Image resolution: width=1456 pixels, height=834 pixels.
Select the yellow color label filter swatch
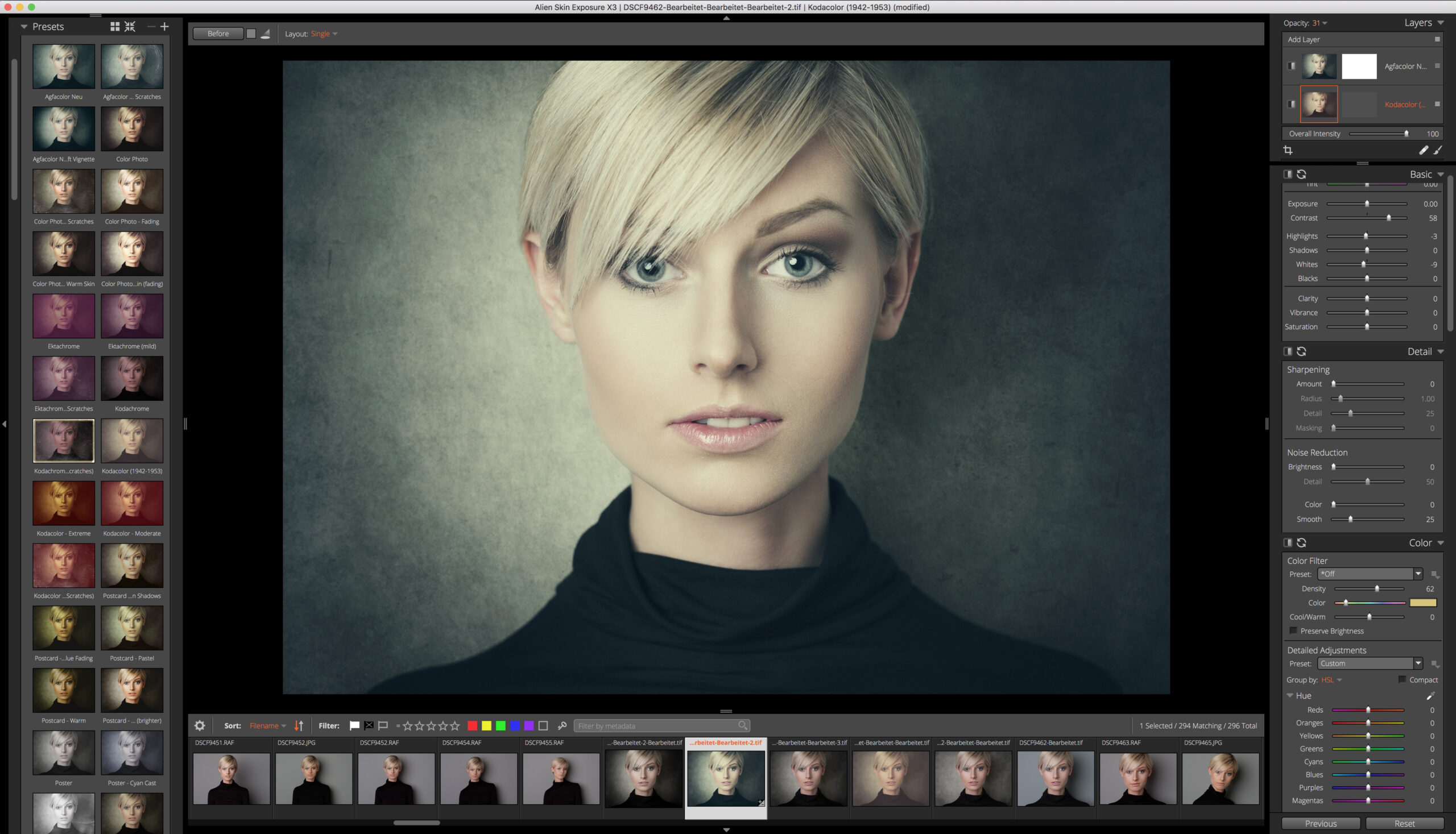coord(486,725)
